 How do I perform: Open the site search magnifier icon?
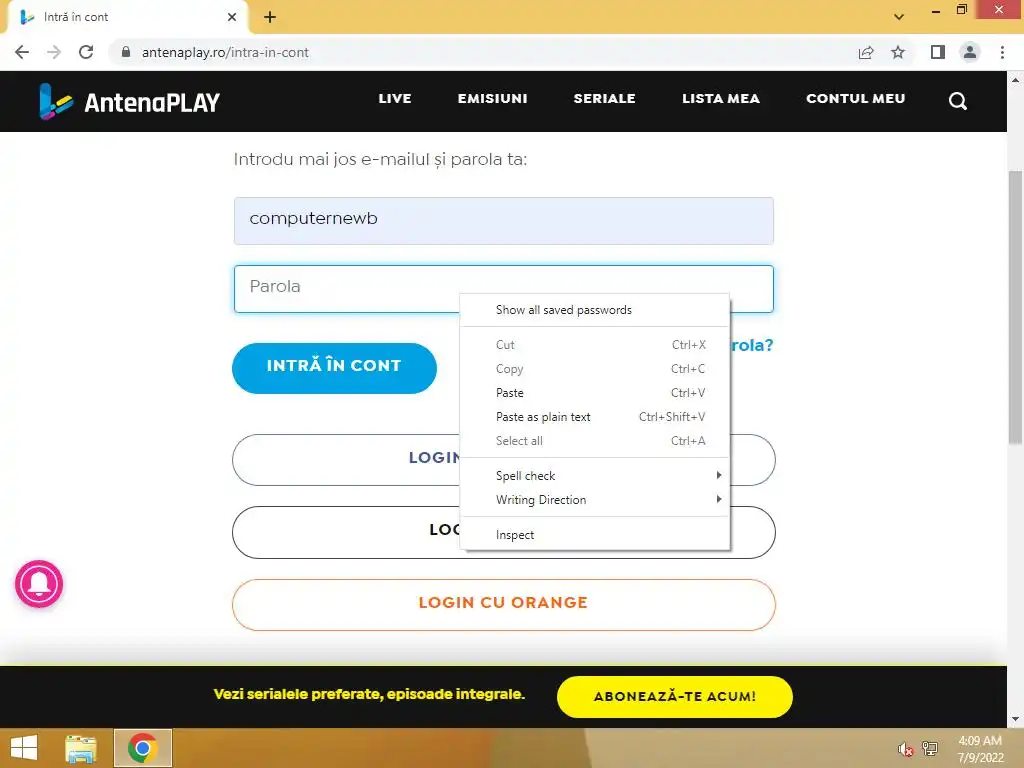click(x=957, y=101)
